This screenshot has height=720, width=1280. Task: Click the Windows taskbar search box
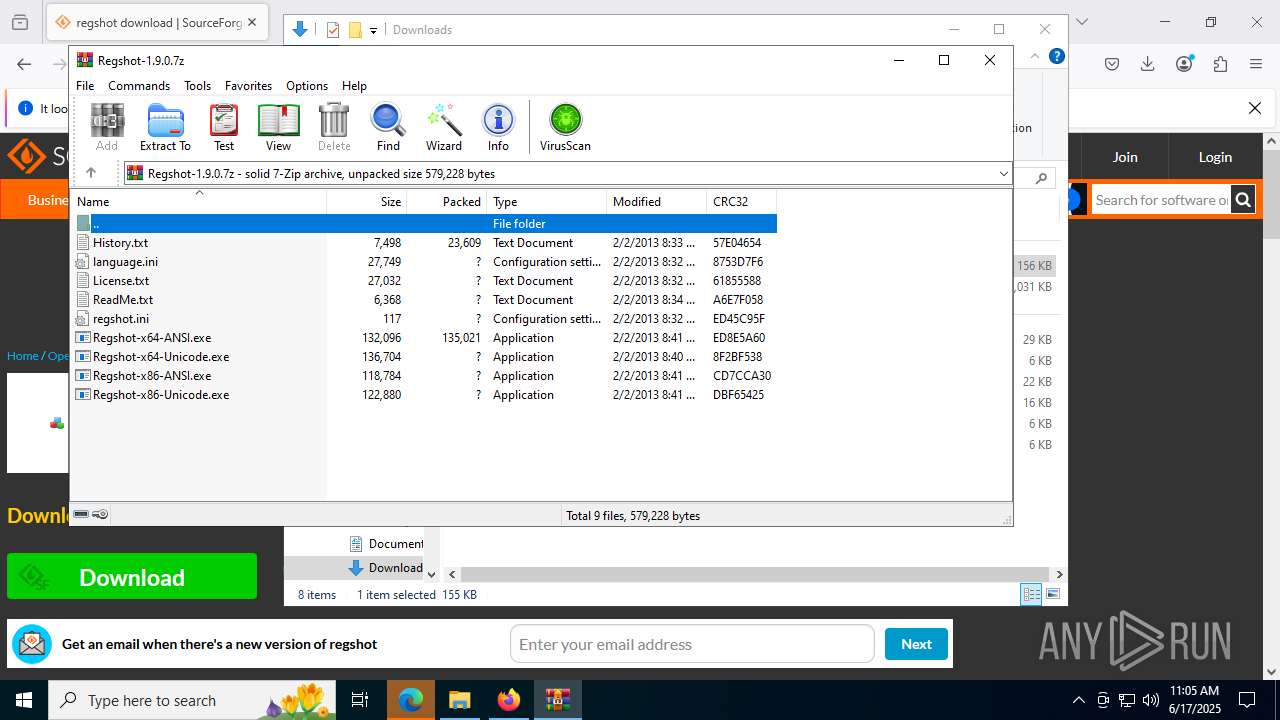pyautogui.click(x=193, y=700)
